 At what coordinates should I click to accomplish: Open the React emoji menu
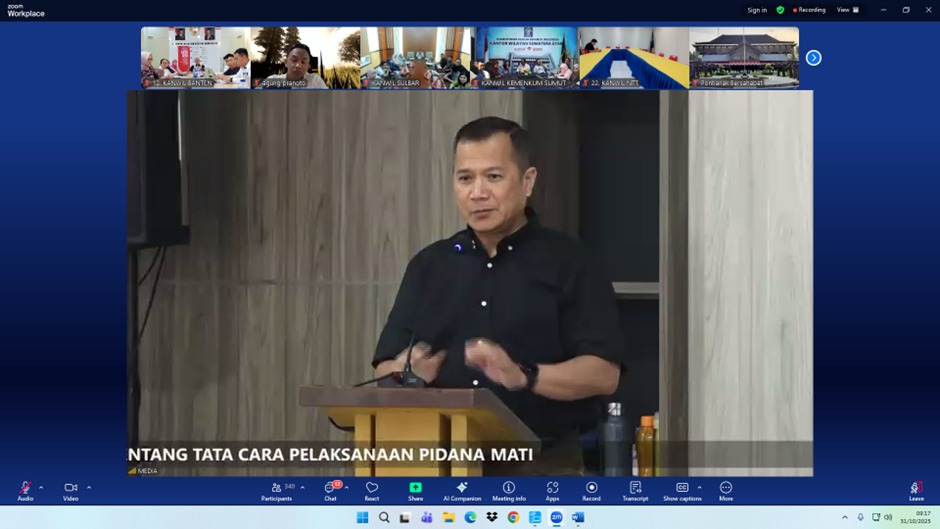pos(371,490)
